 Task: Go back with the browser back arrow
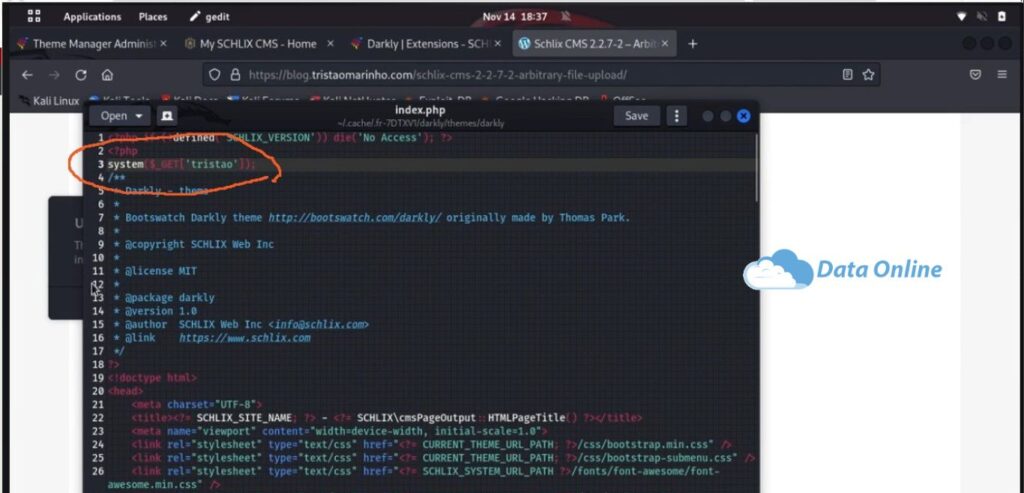(27, 75)
